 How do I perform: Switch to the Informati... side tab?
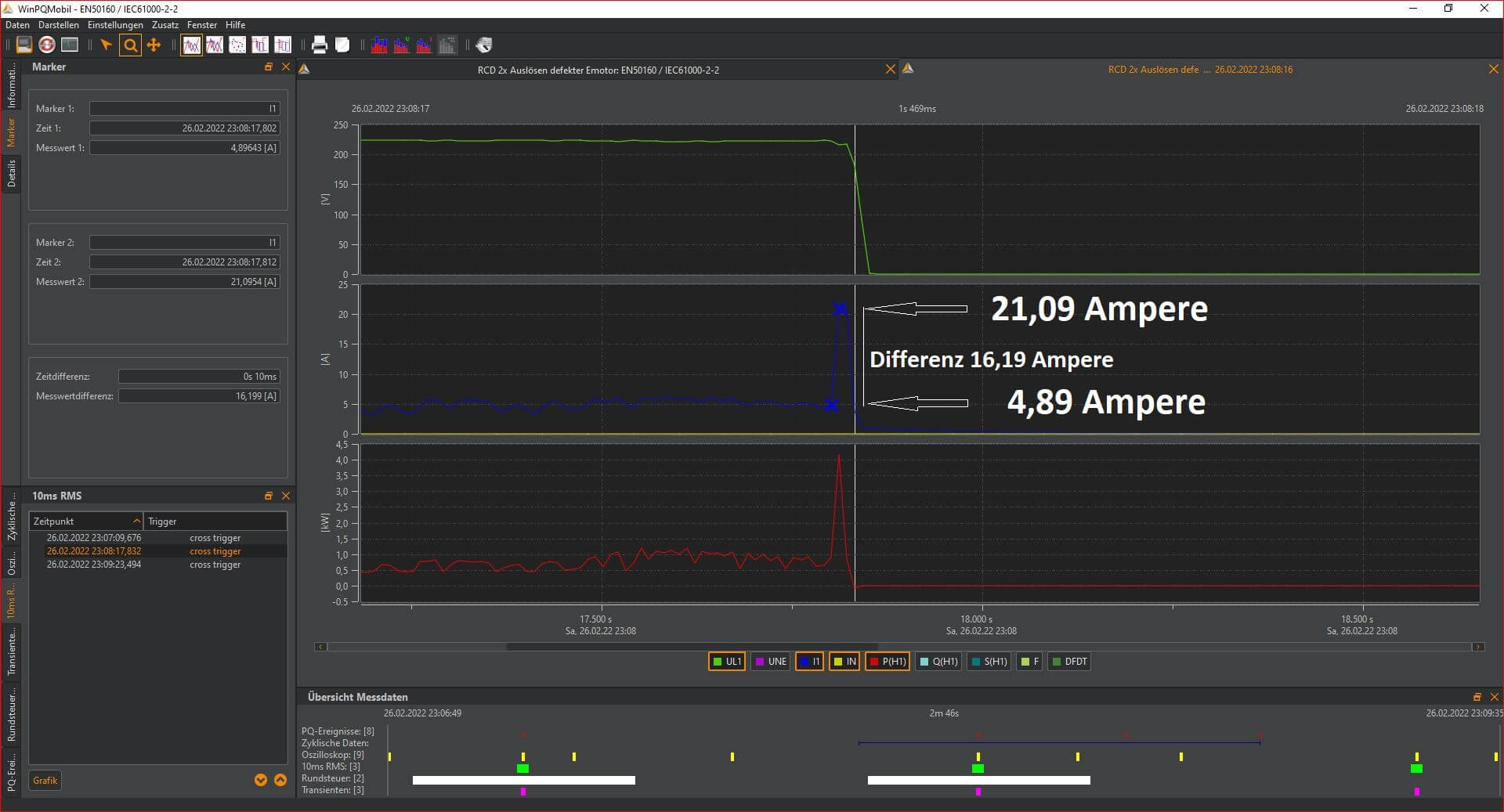[x=11, y=86]
